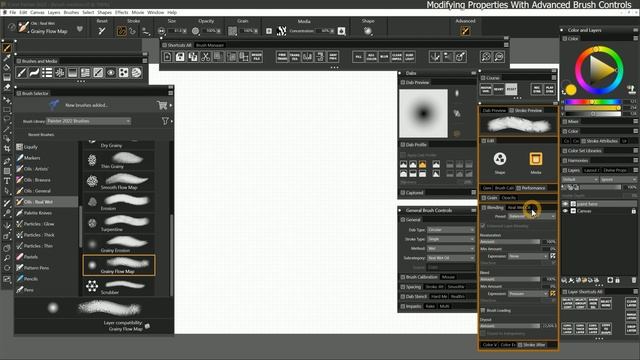Select the Straight Line Strokes icon
Image resolution: width=640 pixels, height=360 pixels.
(x=132, y=31)
